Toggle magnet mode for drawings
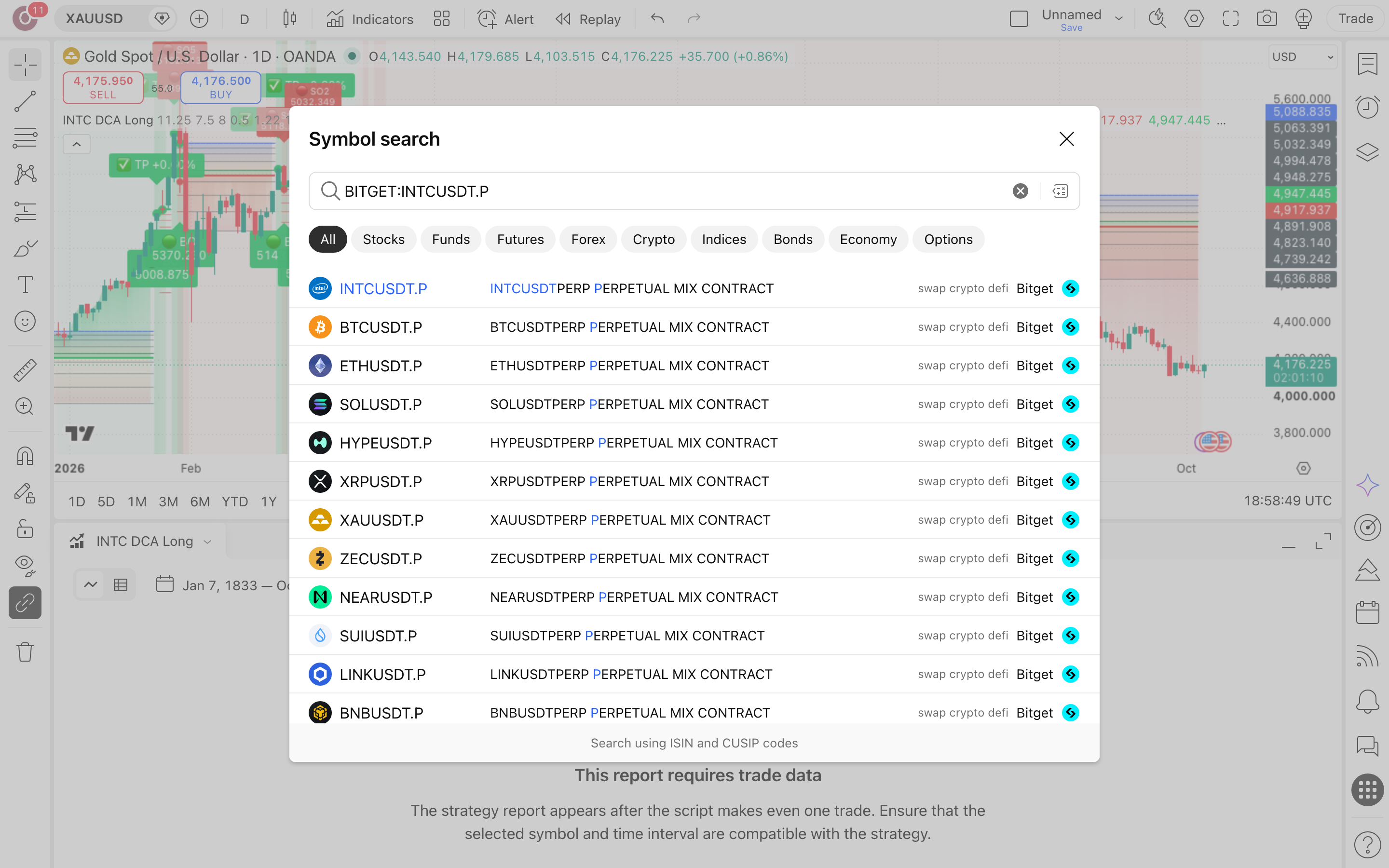The width and height of the screenshot is (1389, 868). [25, 456]
